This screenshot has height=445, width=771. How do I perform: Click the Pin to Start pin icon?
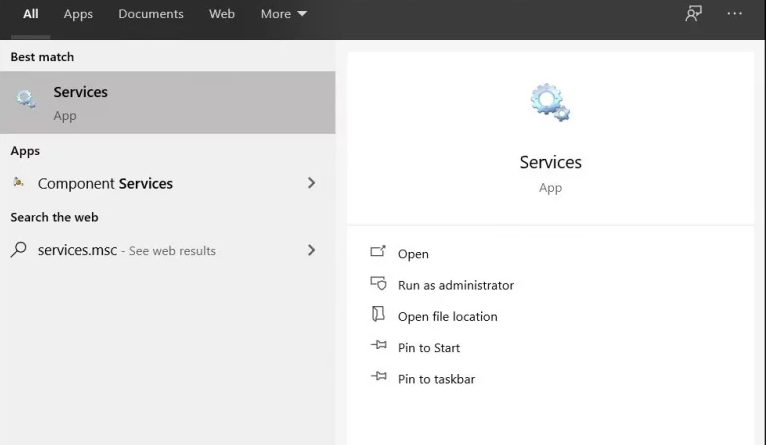(378, 346)
